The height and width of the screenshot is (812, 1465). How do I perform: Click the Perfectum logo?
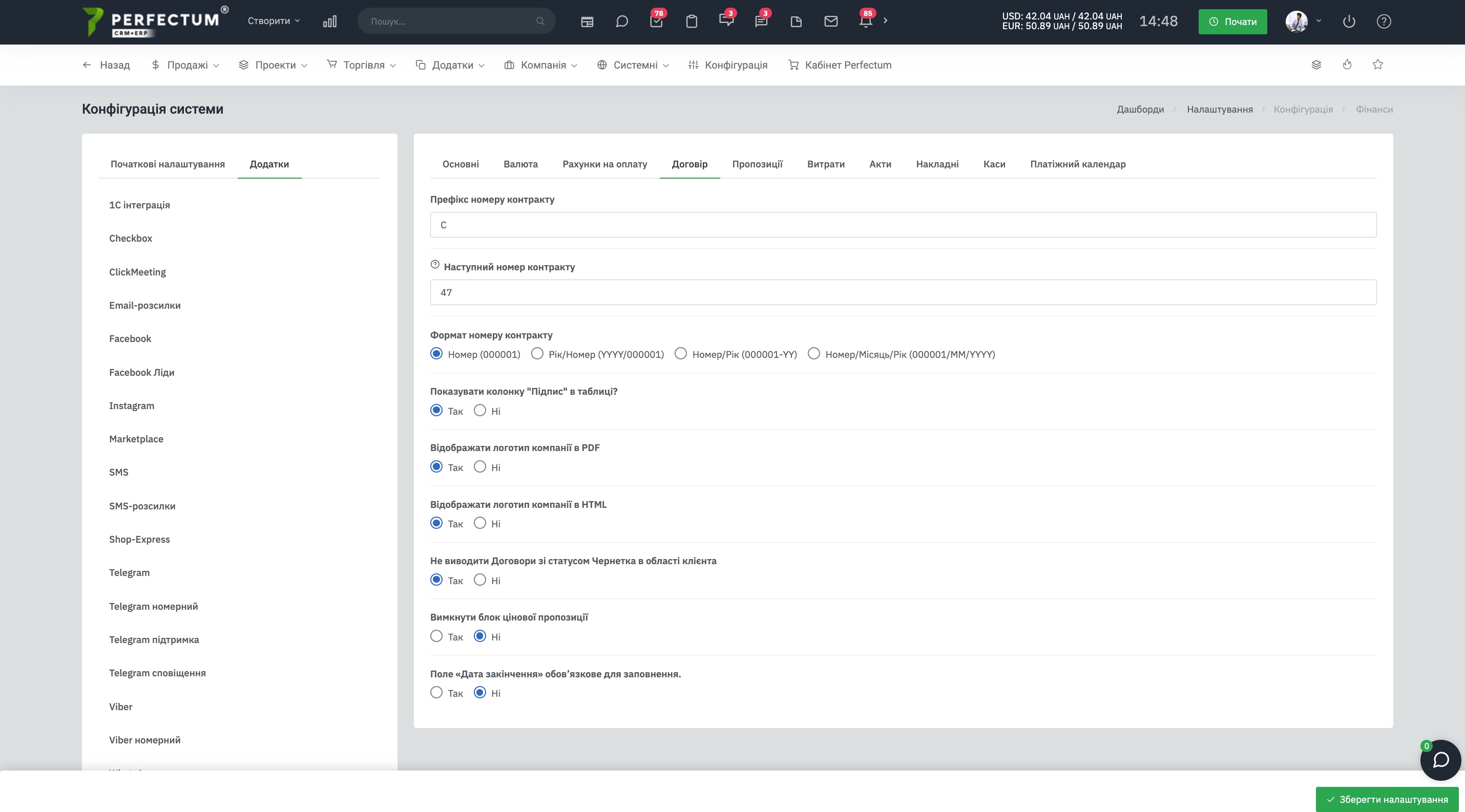(x=155, y=22)
